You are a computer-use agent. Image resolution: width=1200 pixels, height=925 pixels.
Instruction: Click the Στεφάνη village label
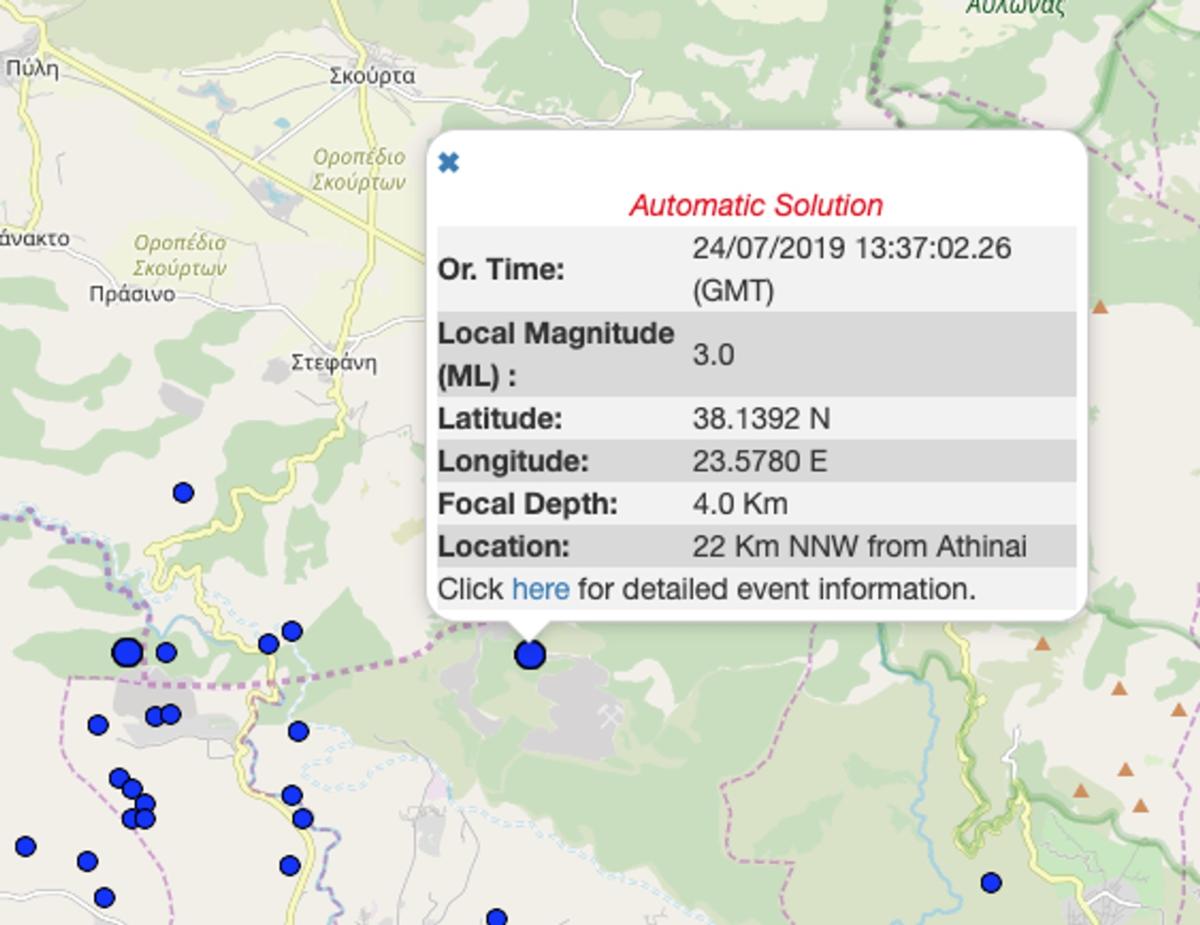(x=334, y=362)
